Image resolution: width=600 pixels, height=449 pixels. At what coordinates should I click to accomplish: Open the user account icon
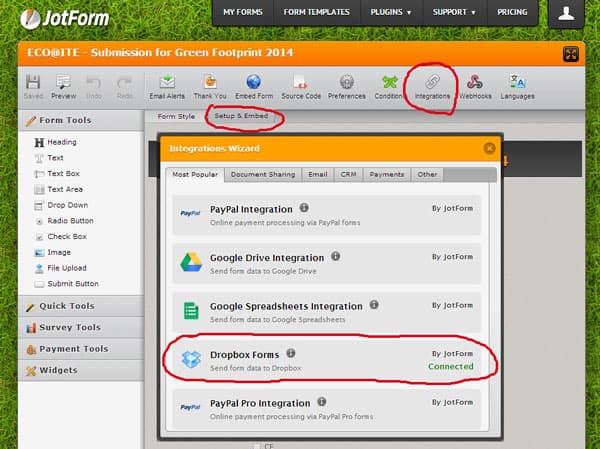pos(566,13)
